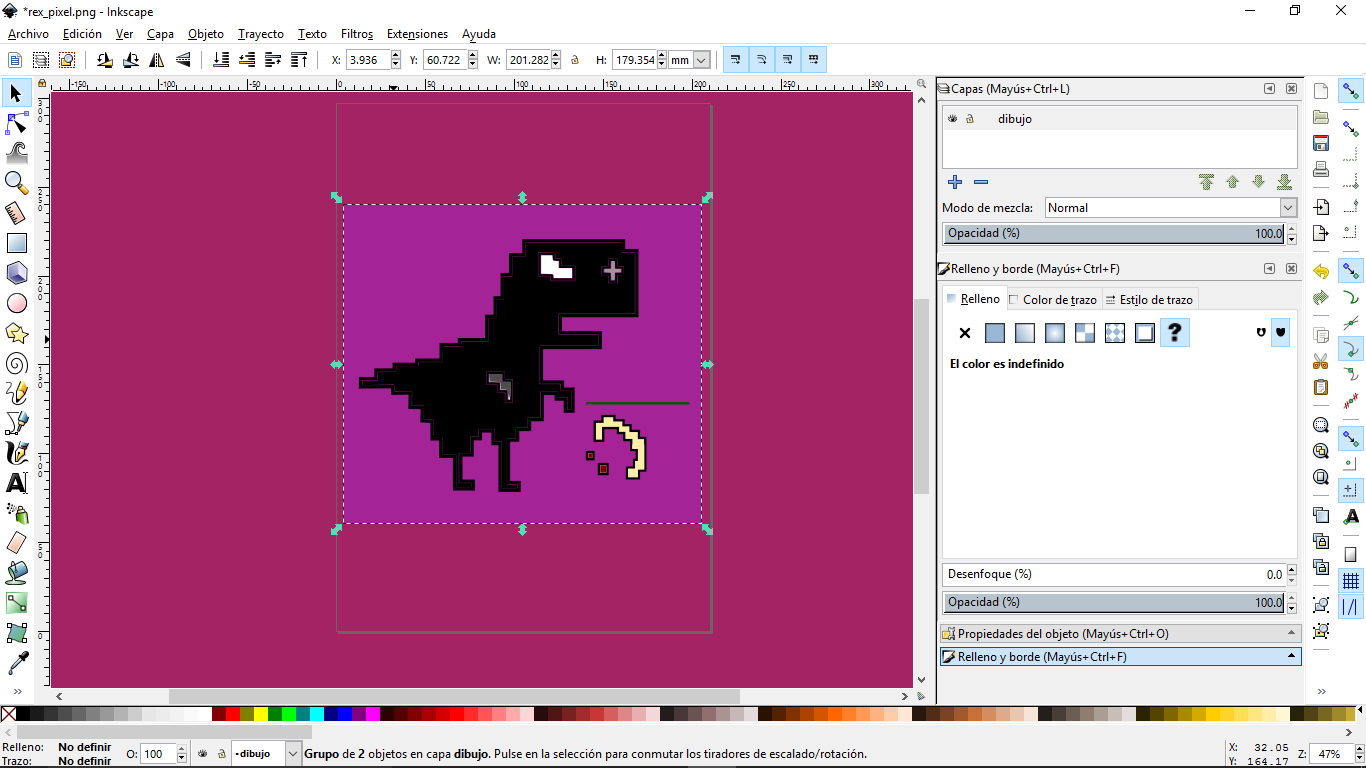Open the Trayecto menu

(x=261, y=34)
